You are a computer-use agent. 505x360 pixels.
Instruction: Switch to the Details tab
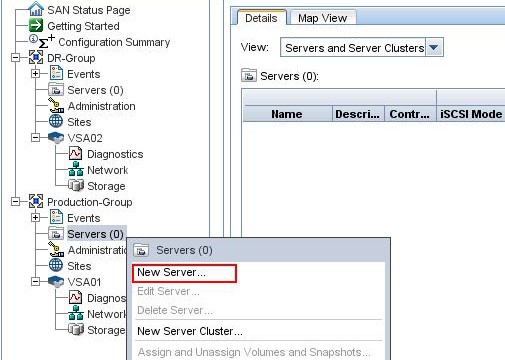click(x=261, y=18)
